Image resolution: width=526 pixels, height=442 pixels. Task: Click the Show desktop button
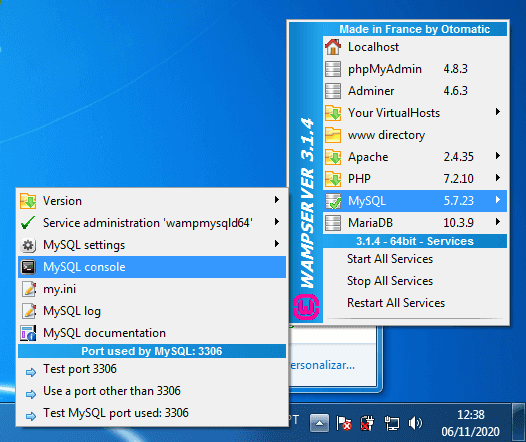[519, 423]
